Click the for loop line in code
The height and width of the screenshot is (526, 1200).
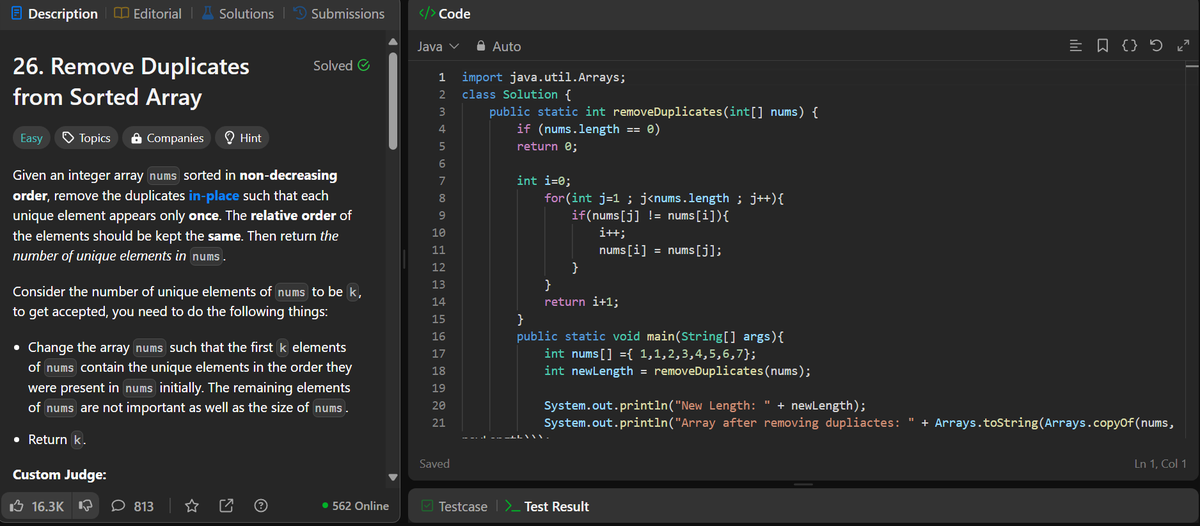point(663,198)
